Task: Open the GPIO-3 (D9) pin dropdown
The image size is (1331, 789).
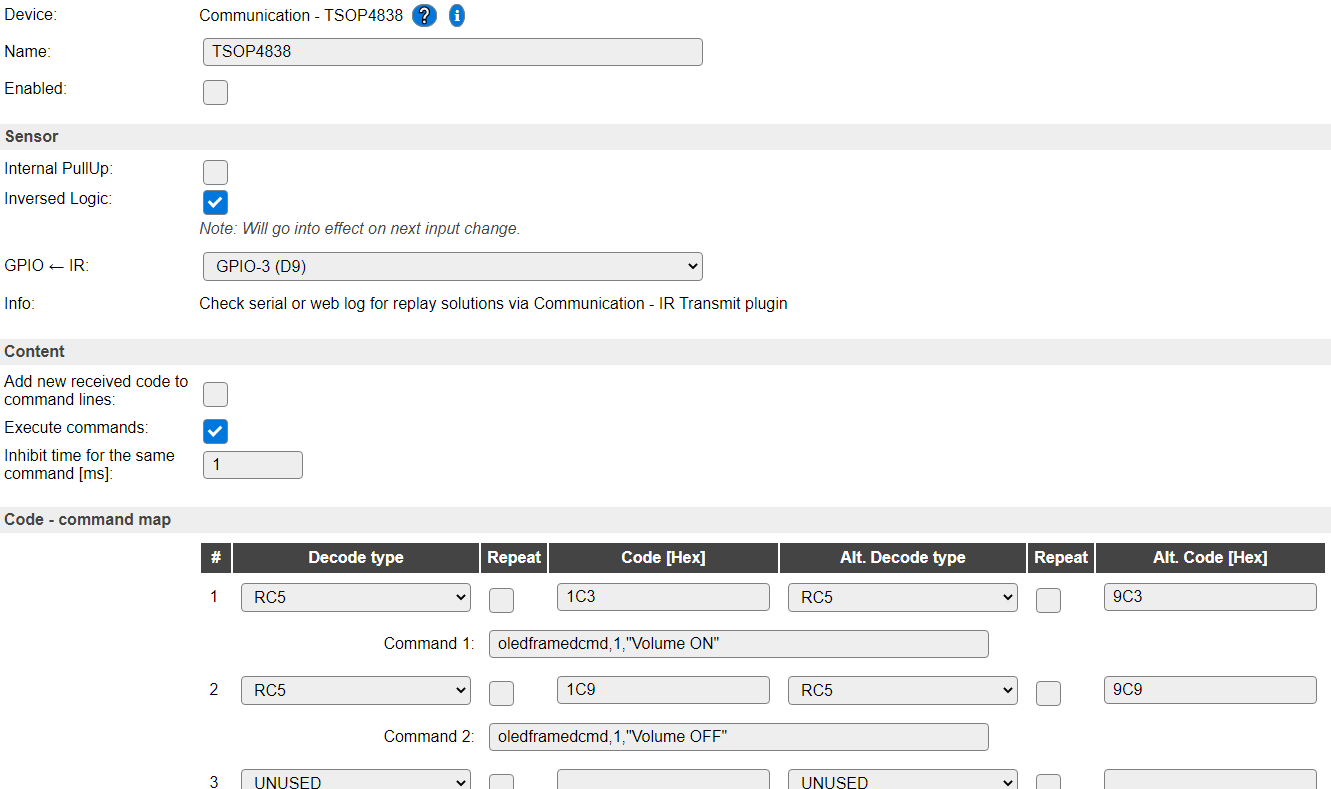Action: click(x=452, y=267)
